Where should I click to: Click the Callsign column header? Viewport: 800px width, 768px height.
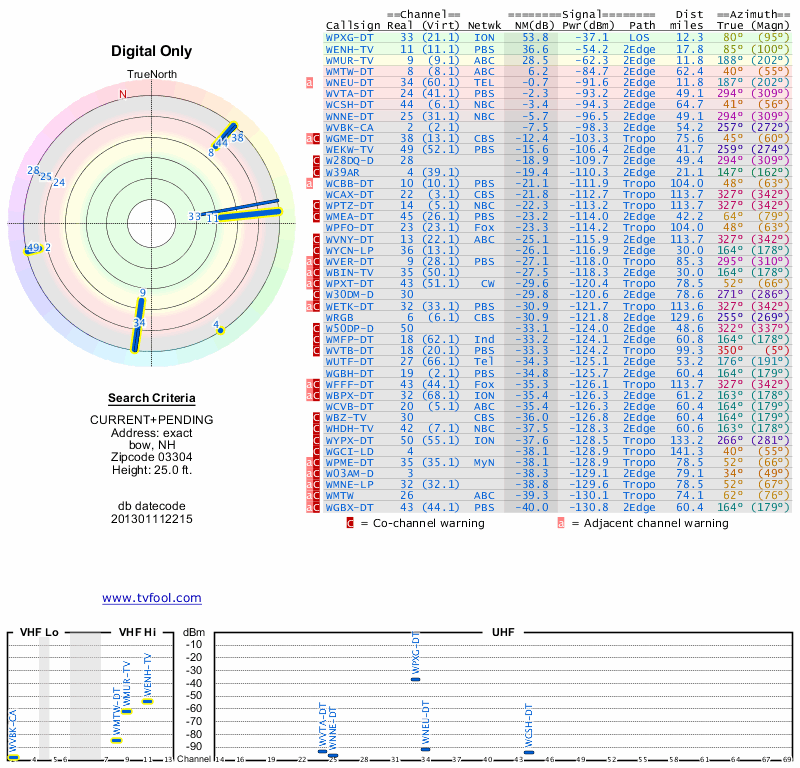[353, 24]
